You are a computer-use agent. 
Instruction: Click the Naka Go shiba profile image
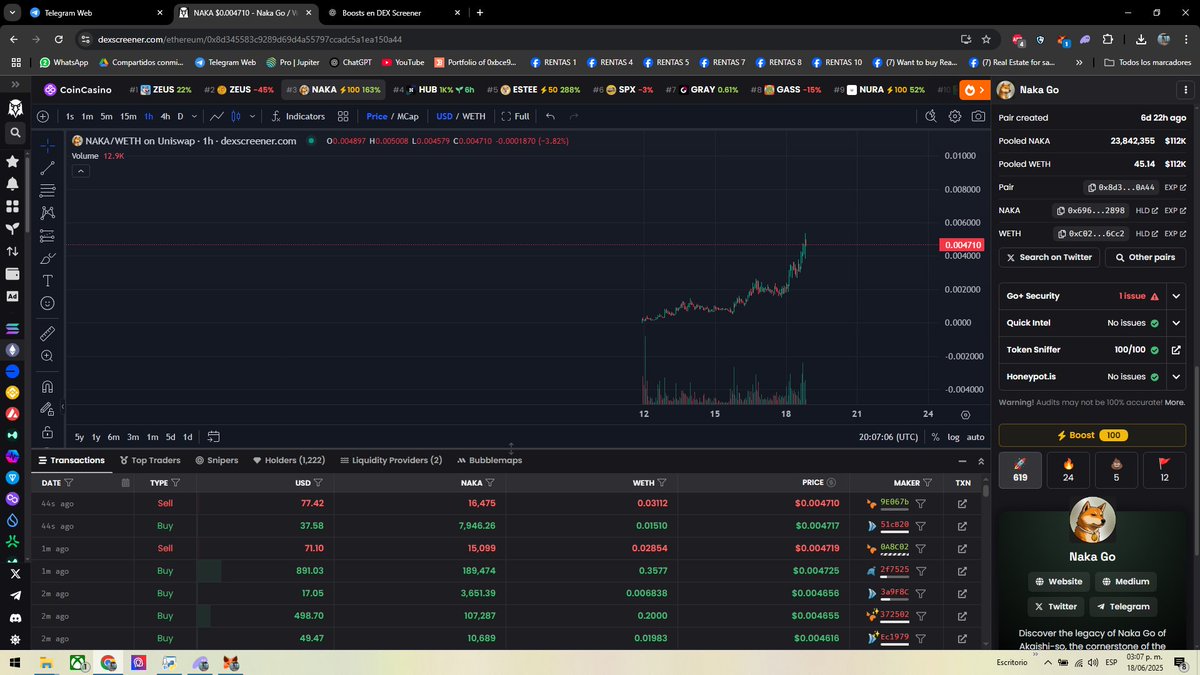point(1092,519)
